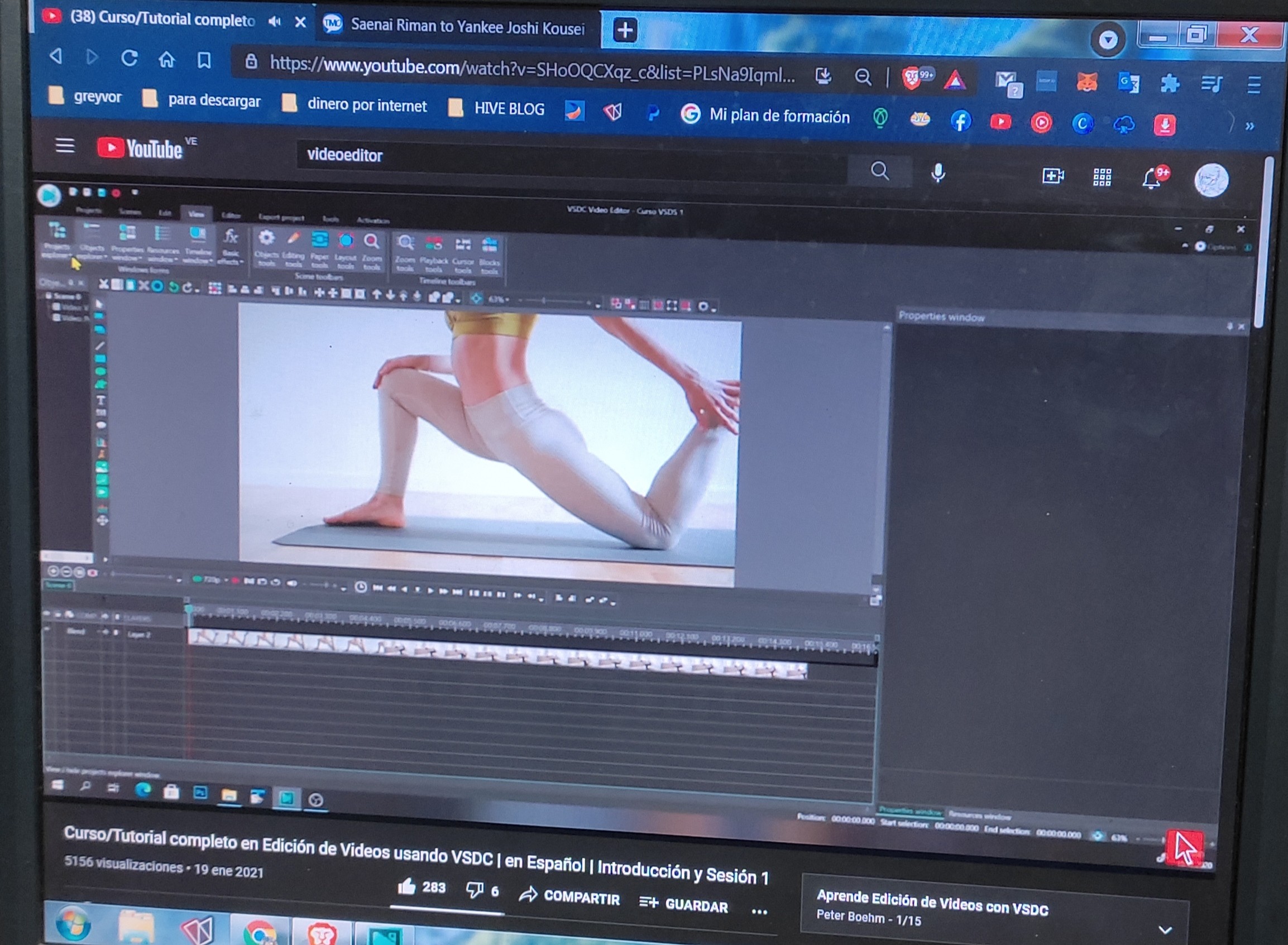1288x945 pixels.
Task: Open the YouTube apps grid icon
Action: point(1102,177)
